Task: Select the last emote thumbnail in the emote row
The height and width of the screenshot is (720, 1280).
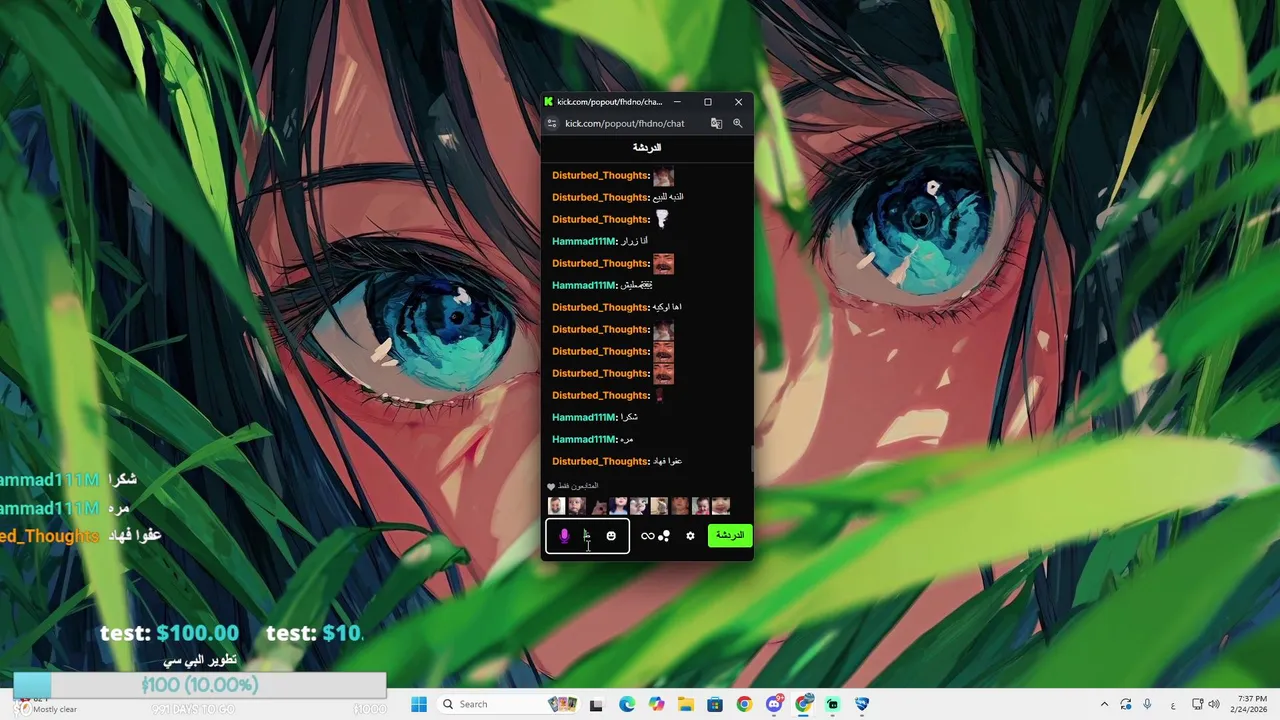Action: [x=721, y=506]
